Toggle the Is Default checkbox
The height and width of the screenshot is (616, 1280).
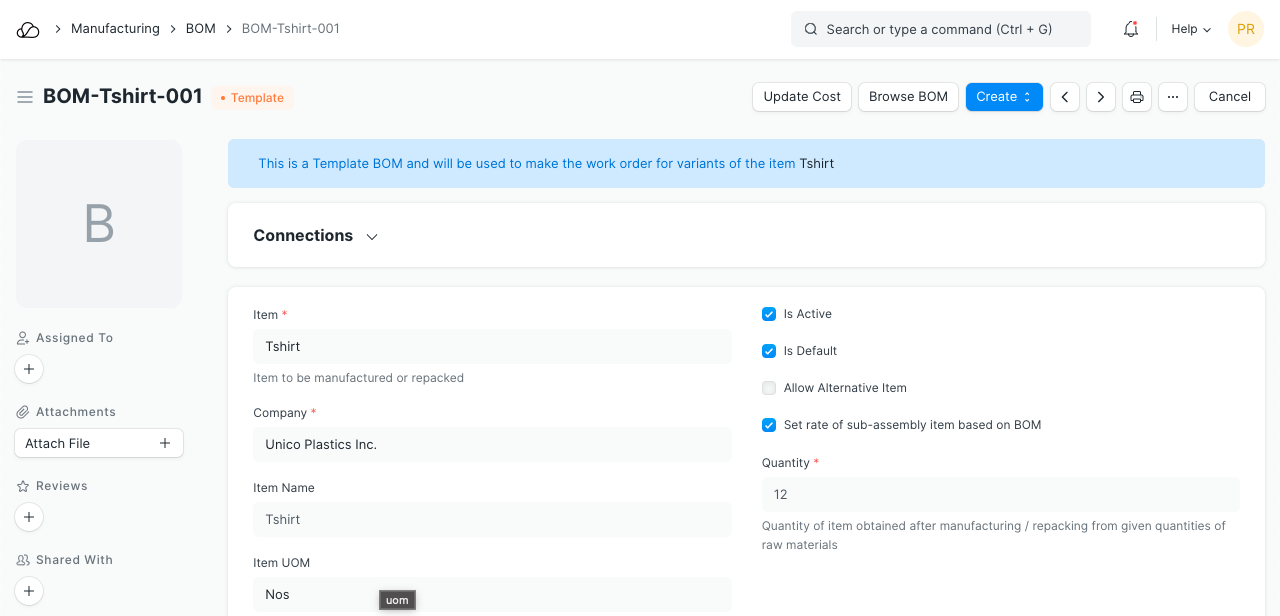pos(769,351)
